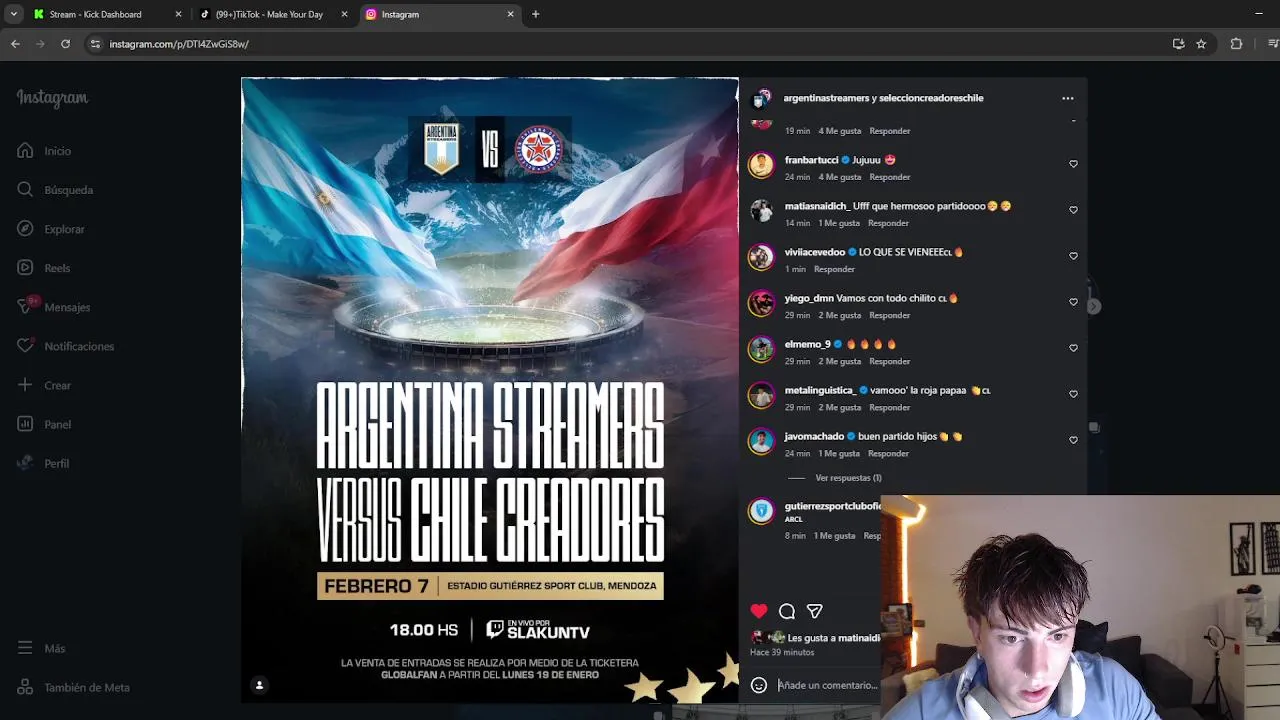Open Panel dashboard icon
This screenshot has height=720, width=1280.
25,424
